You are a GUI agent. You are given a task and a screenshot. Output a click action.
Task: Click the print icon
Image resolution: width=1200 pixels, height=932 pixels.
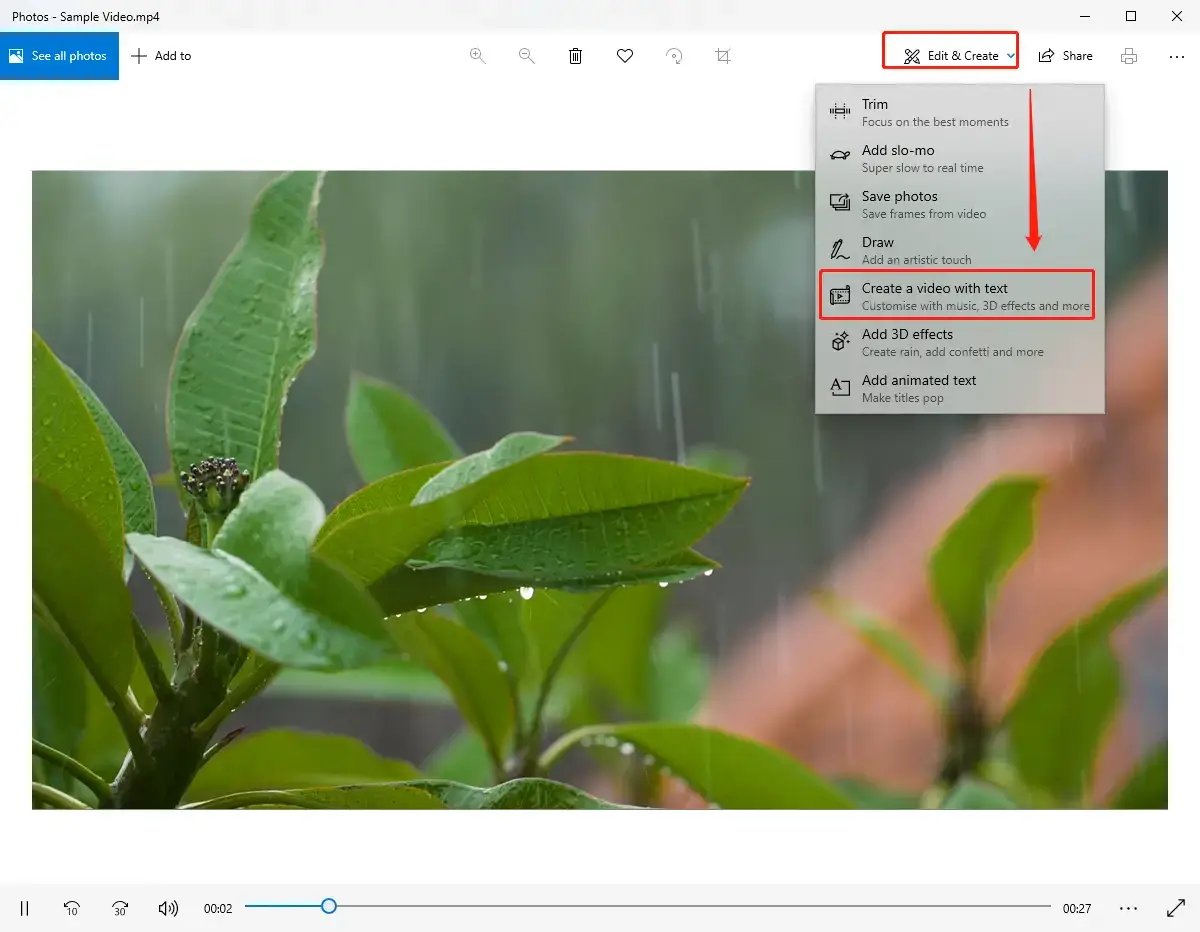tap(1129, 56)
